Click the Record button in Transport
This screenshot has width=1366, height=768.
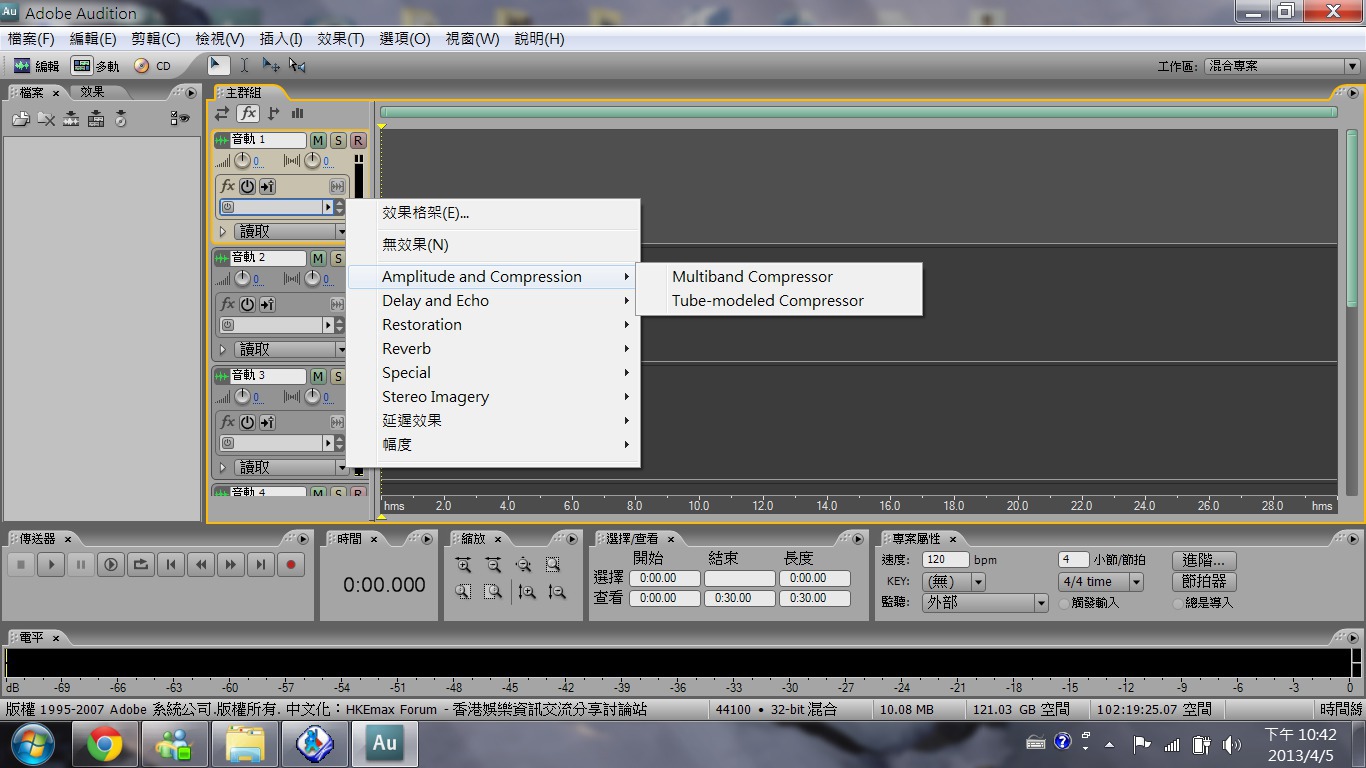(x=291, y=565)
